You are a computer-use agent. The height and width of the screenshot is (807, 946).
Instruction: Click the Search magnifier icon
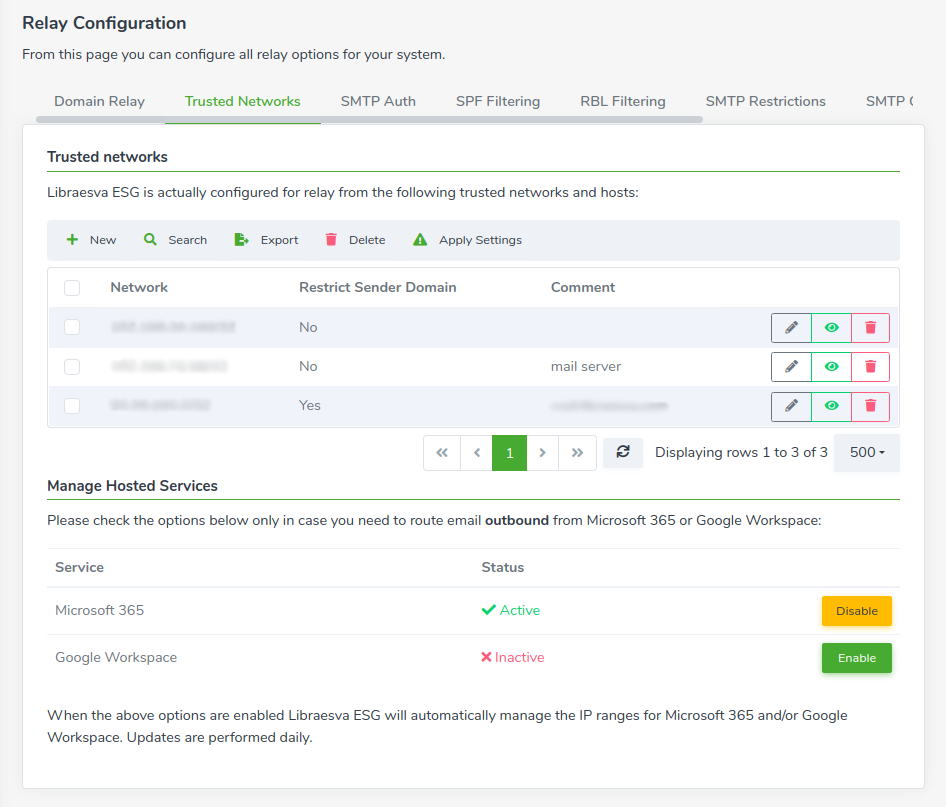coord(150,239)
